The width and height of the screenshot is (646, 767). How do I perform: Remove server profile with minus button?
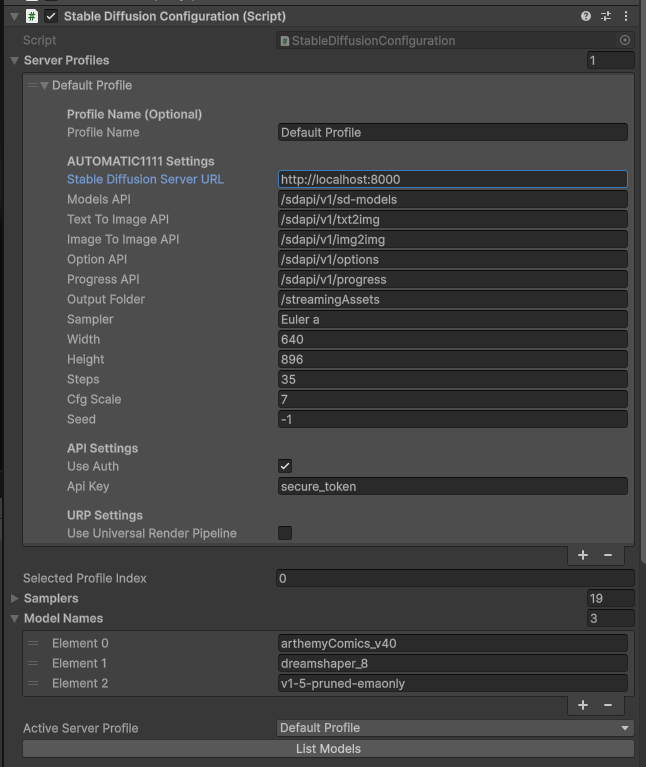(x=608, y=555)
